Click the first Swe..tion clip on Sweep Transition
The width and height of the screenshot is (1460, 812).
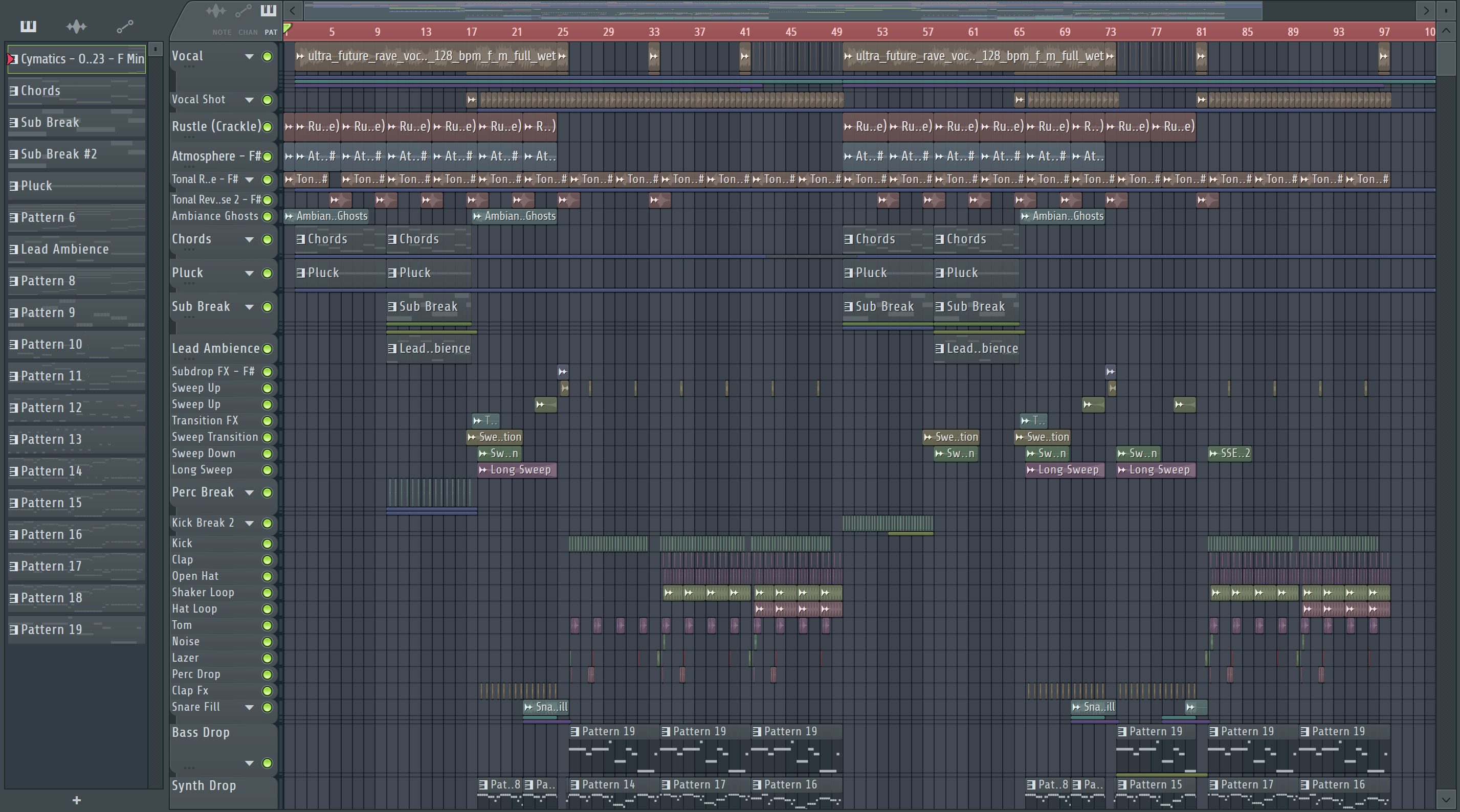point(494,437)
